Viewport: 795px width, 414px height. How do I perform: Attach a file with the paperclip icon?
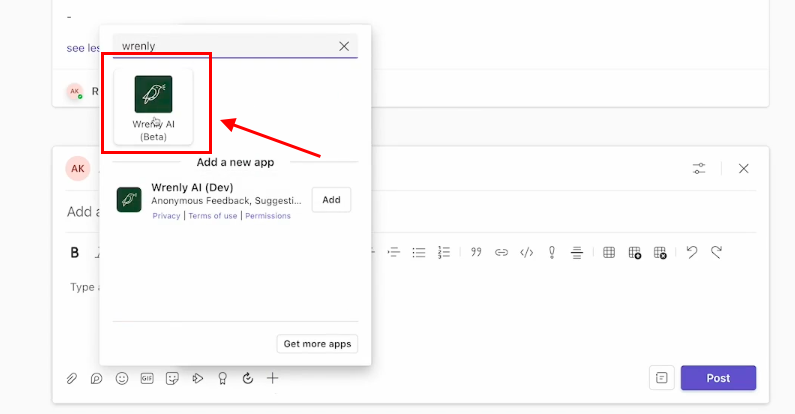click(71, 379)
